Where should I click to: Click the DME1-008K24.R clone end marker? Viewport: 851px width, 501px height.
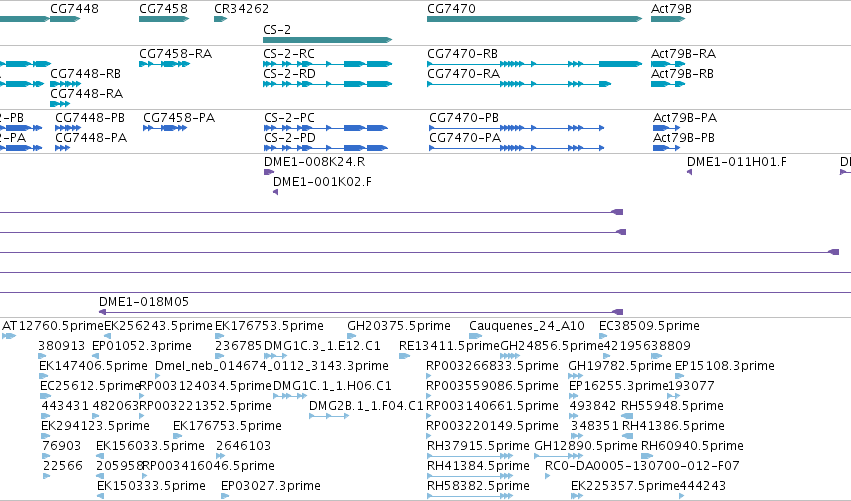click(269, 172)
